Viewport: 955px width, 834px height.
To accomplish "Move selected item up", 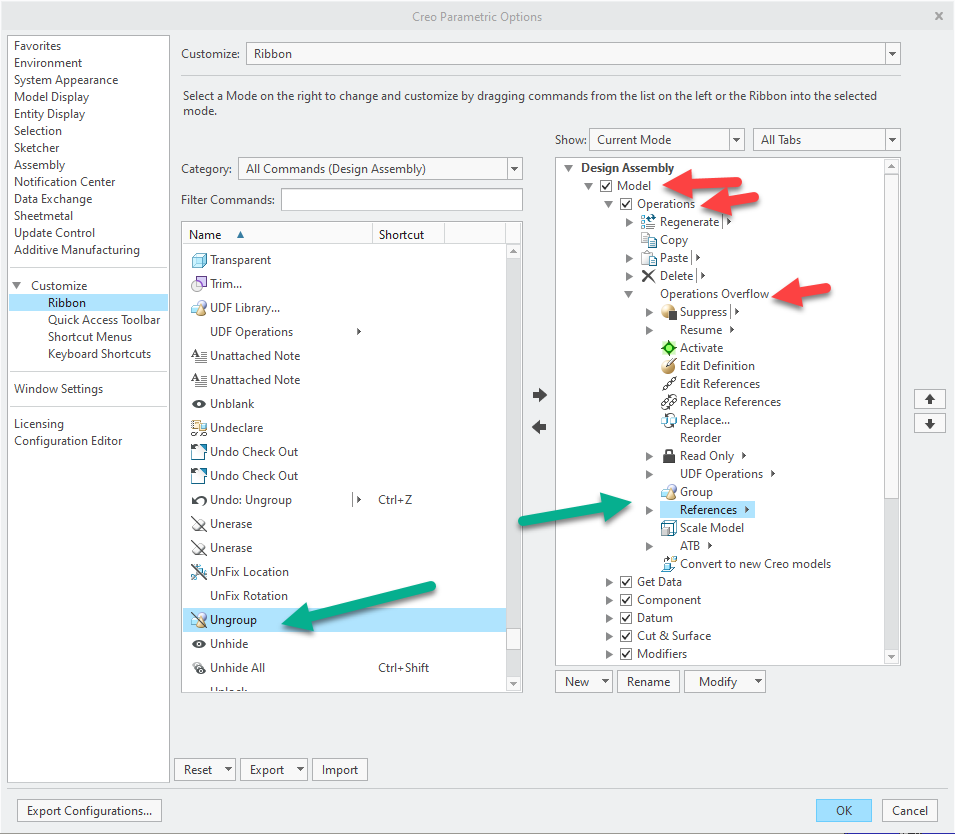I will pyautogui.click(x=929, y=399).
